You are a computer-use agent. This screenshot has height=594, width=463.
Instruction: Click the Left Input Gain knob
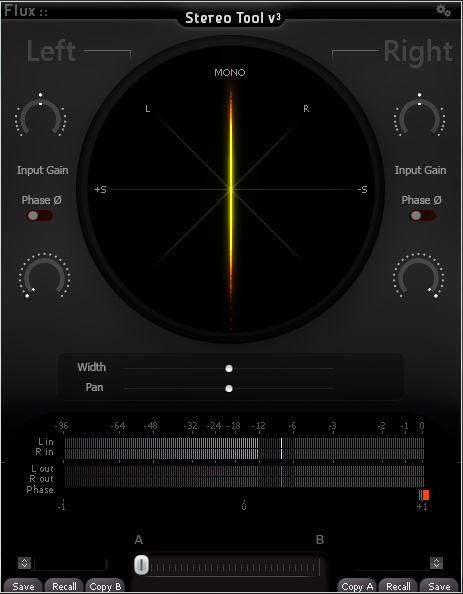[x=41, y=117]
